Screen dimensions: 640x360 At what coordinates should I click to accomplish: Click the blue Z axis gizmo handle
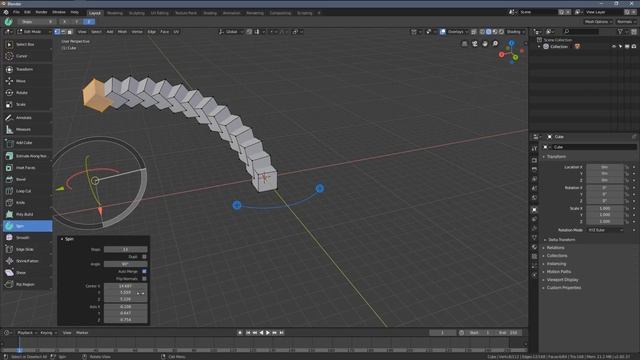pos(511,42)
